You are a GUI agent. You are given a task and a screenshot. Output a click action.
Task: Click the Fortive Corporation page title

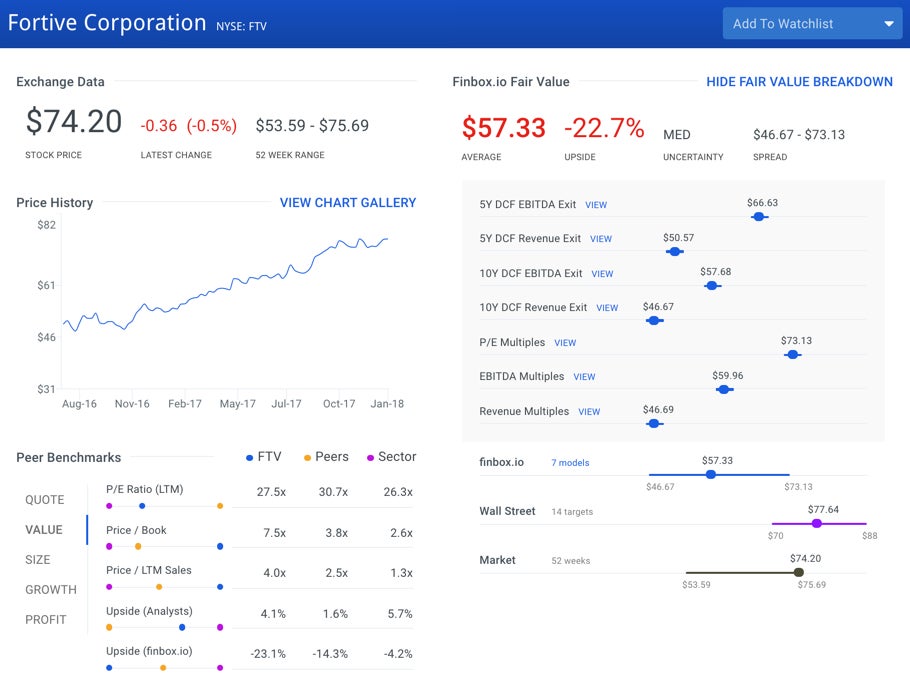point(107,23)
